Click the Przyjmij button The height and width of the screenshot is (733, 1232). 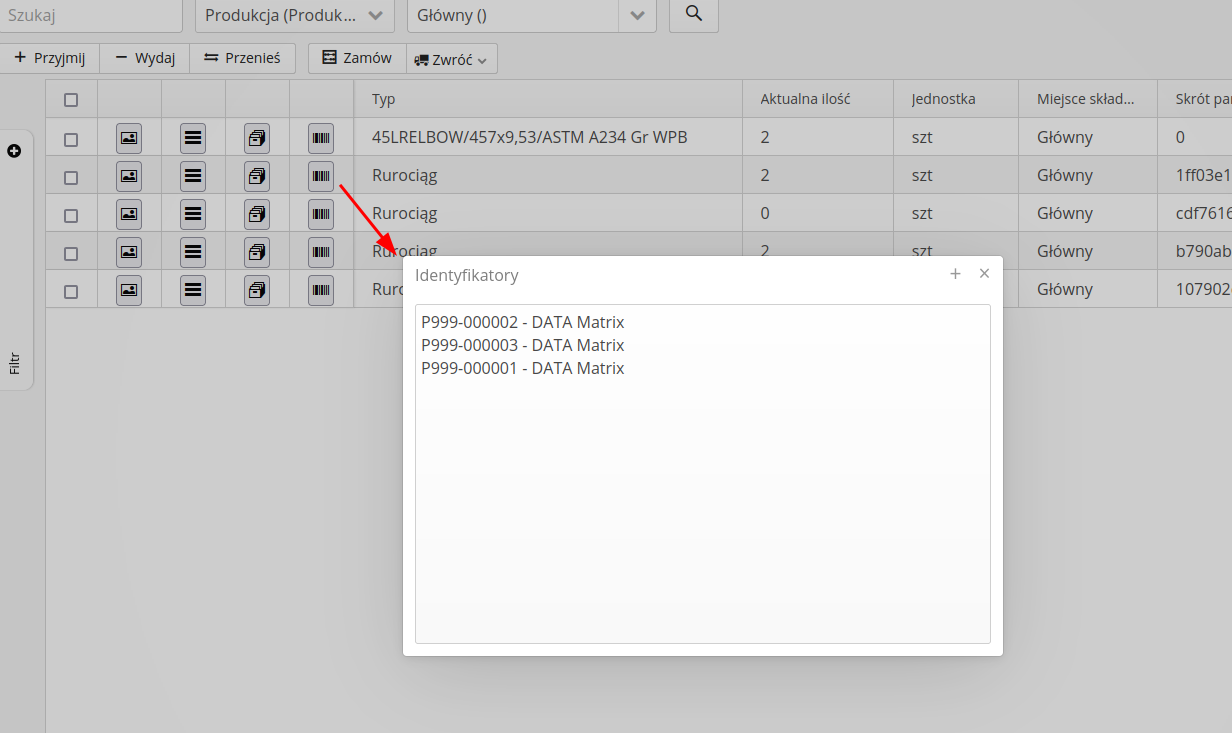point(50,58)
